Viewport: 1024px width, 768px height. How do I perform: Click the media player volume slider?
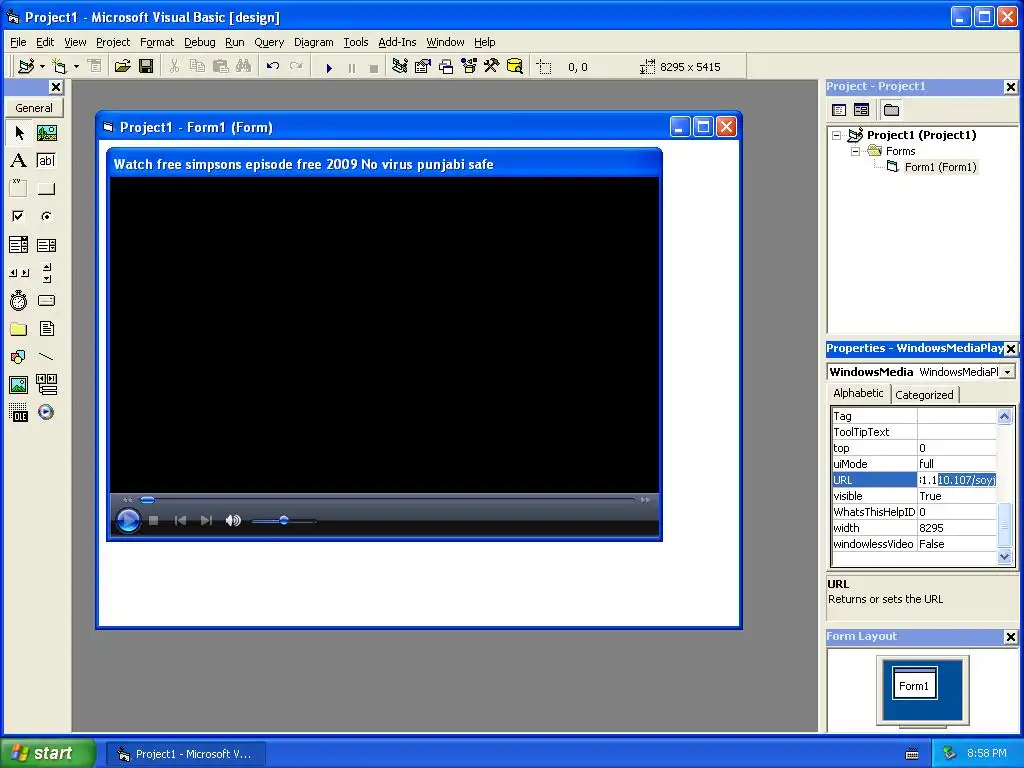(x=283, y=520)
